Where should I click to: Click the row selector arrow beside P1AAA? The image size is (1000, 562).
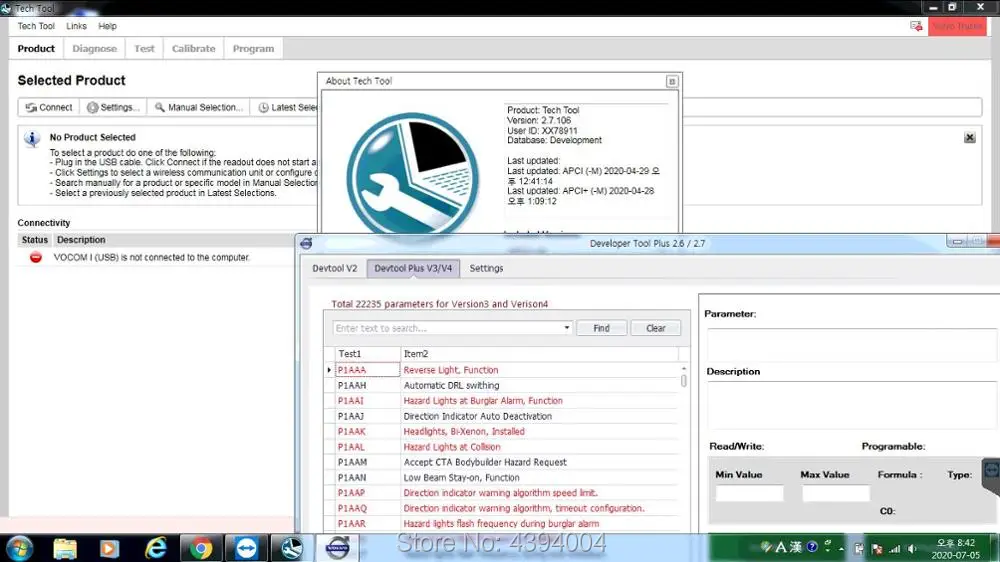pyautogui.click(x=329, y=370)
